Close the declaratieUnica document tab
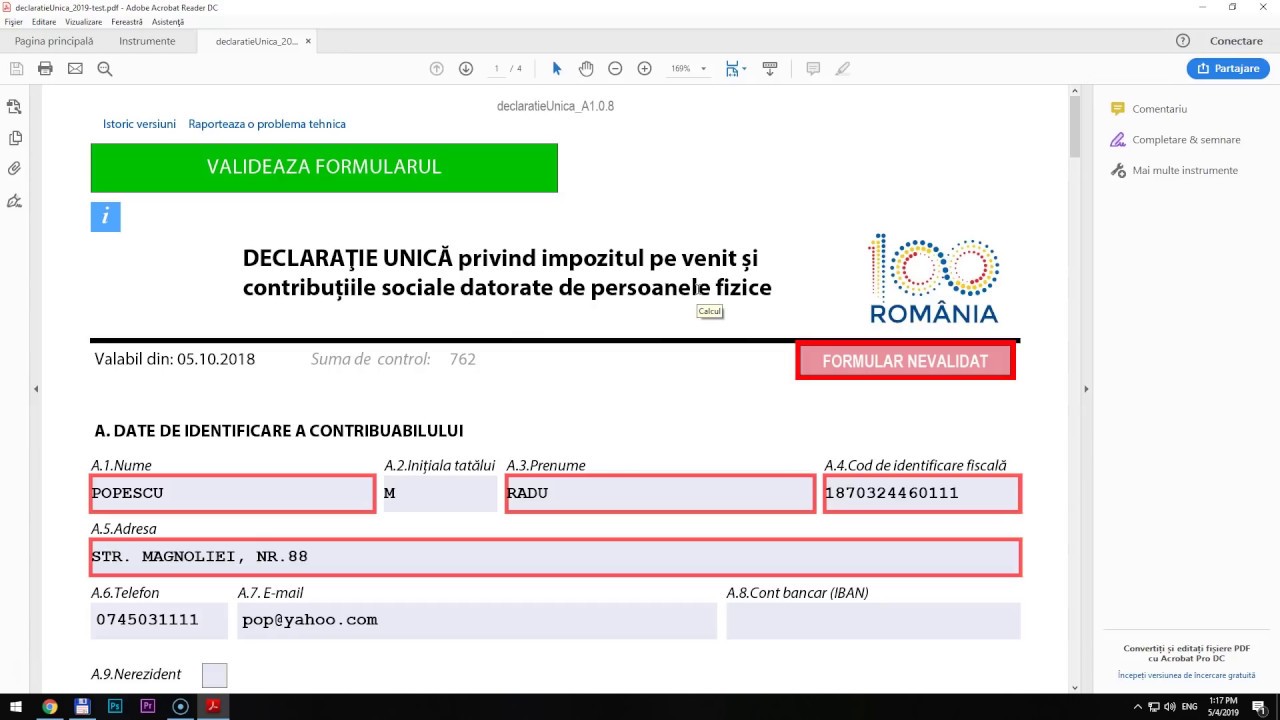1280x720 pixels. [x=309, y=41]
